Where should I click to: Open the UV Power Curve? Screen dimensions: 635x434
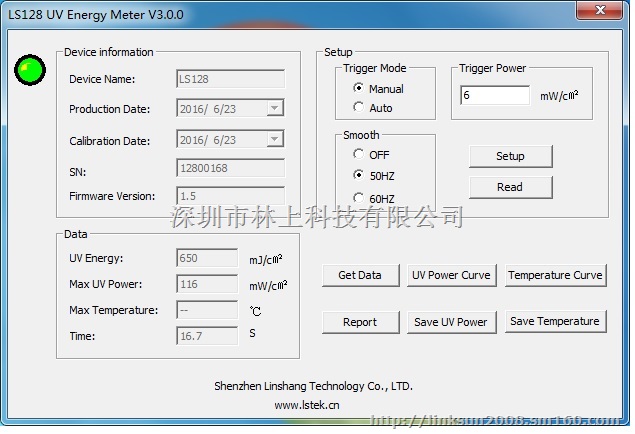(451, 275)
